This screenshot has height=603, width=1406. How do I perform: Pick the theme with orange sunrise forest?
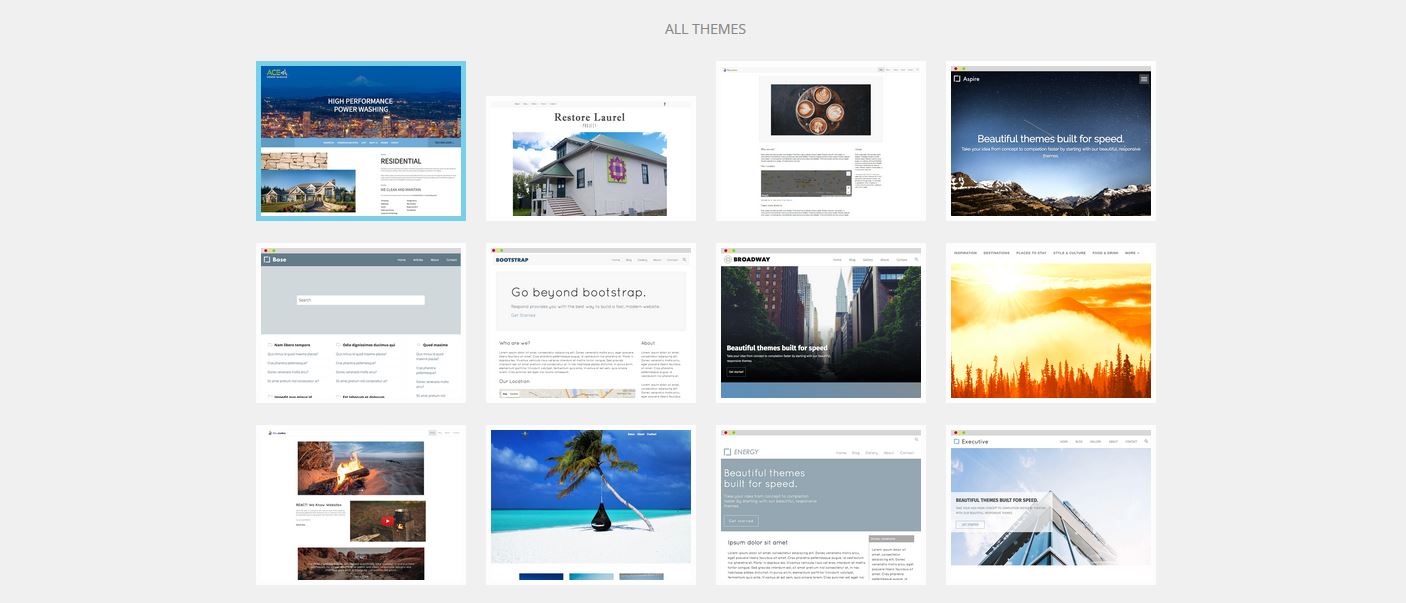click(x=1051, y=323)
